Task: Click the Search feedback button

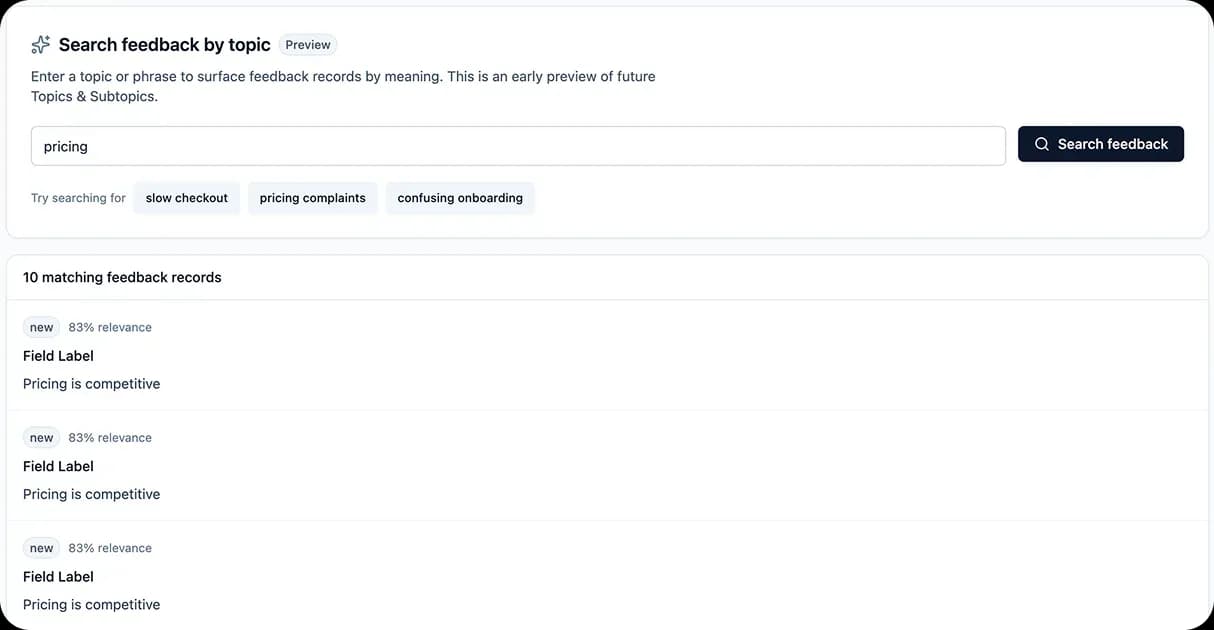Action: [x=1101, y=144]
